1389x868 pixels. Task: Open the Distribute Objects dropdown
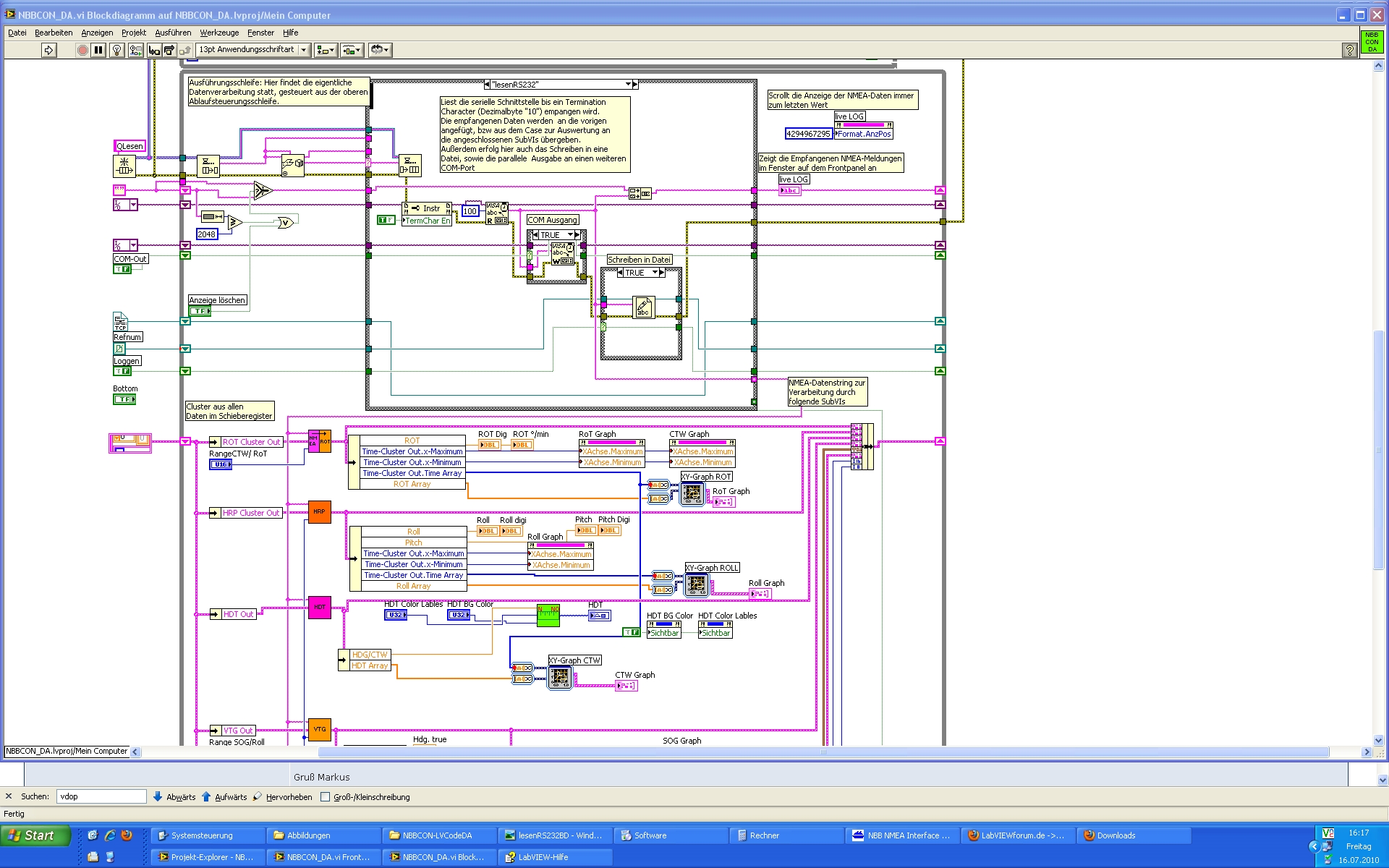click(x=352, y=50)
